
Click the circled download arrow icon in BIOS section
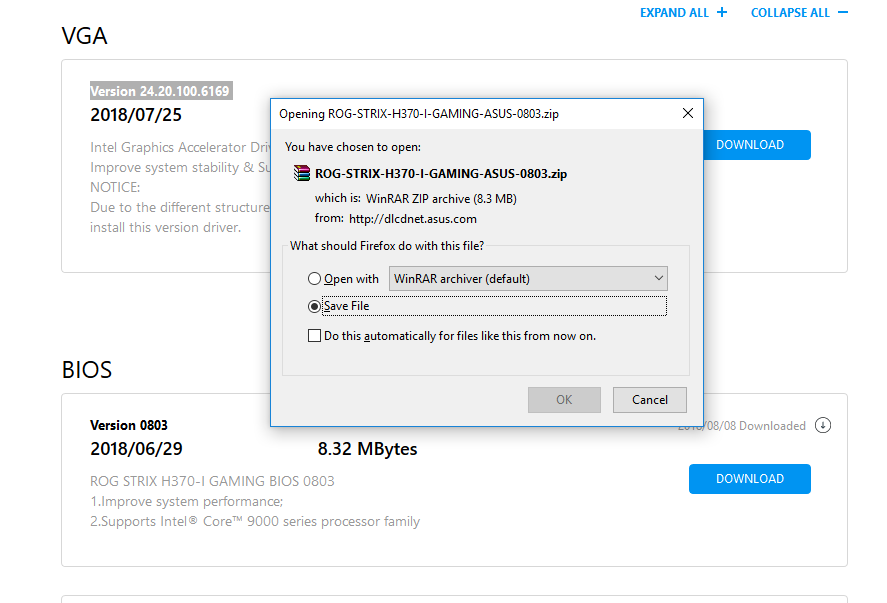coord(823,425)
